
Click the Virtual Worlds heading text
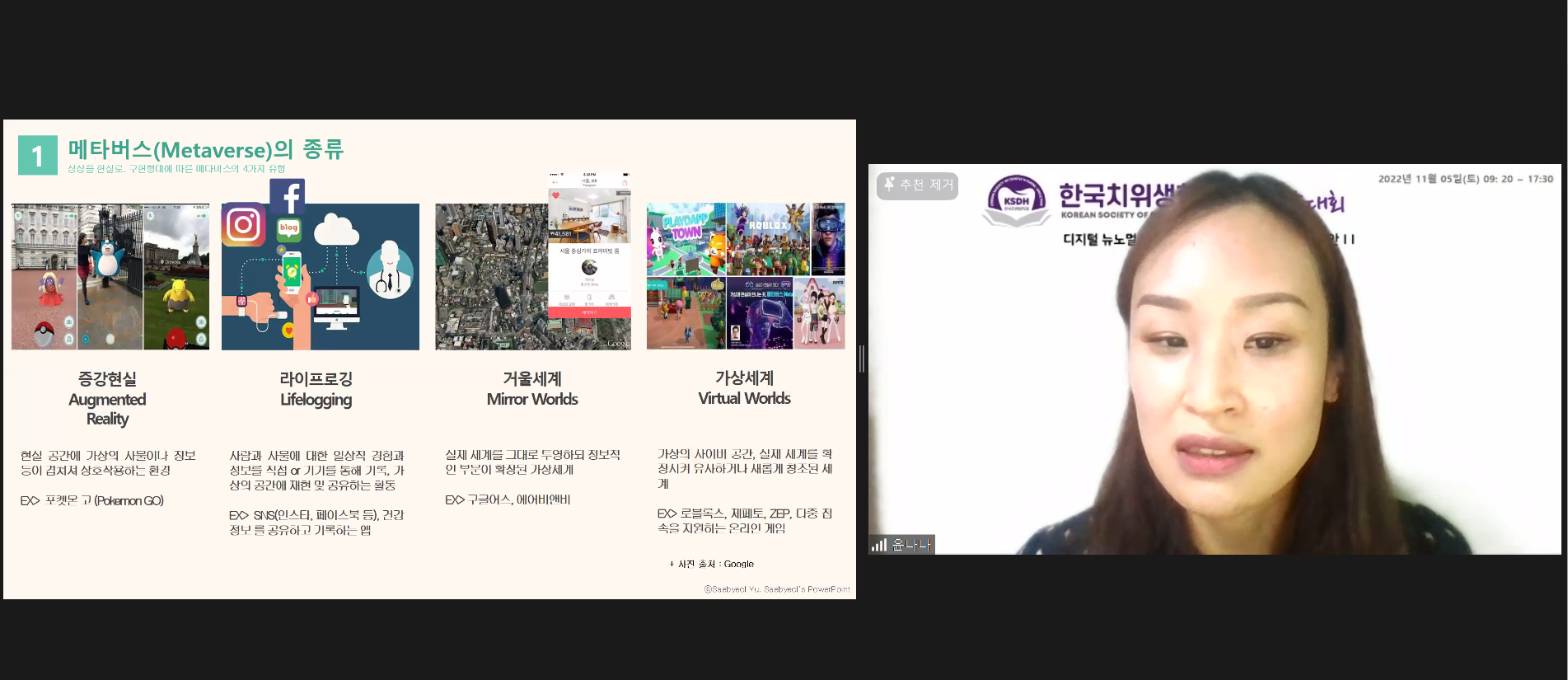tap(744, 398)
